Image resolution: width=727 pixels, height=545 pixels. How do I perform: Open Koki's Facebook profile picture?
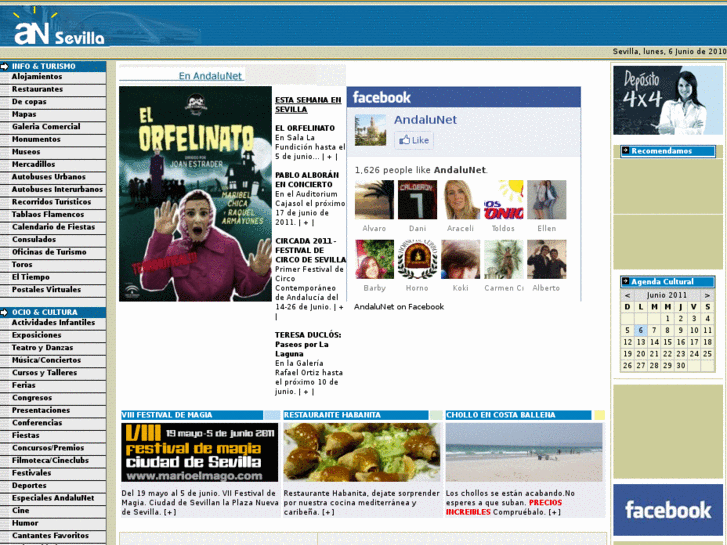(460, 259)
